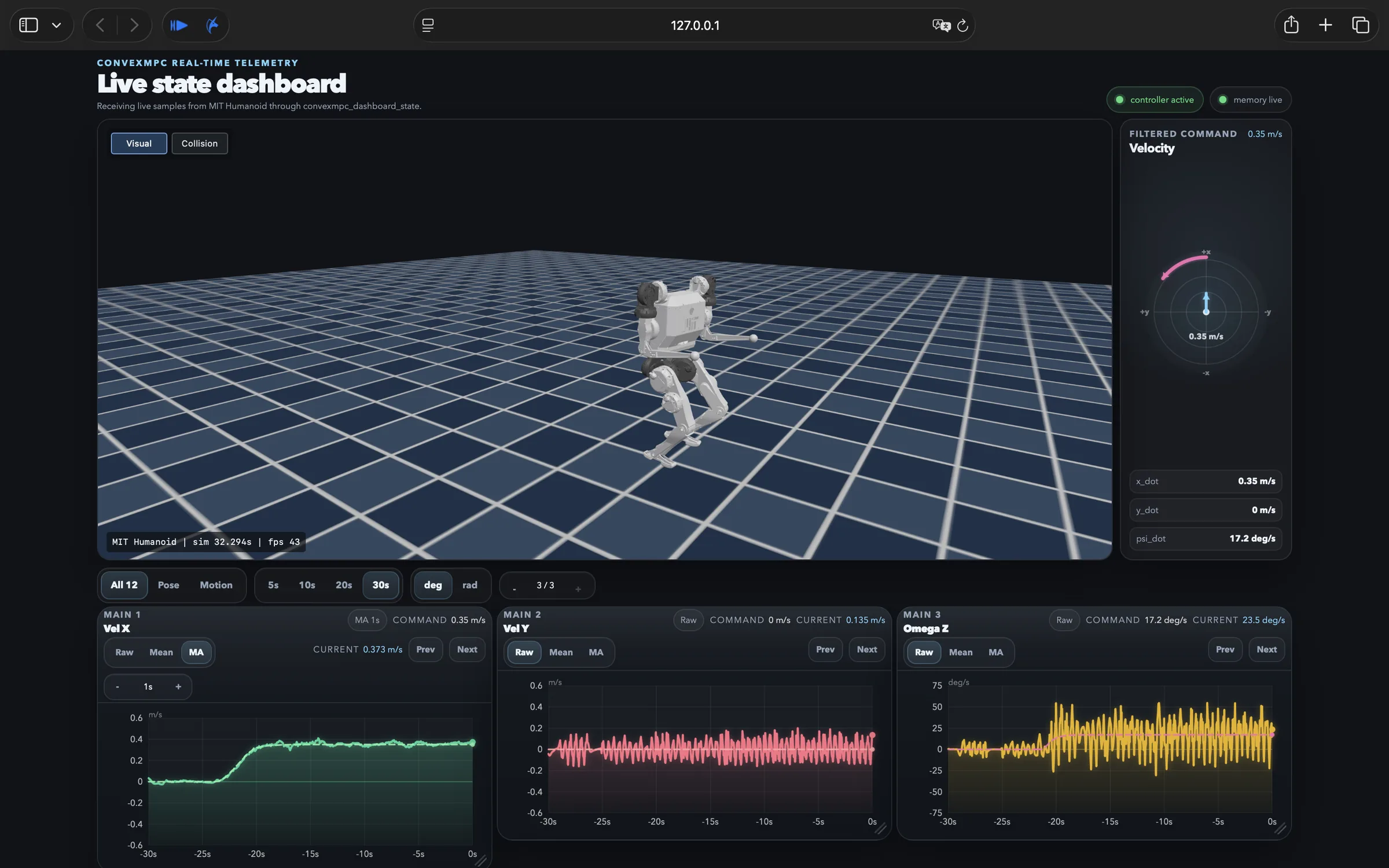Select MA mode in Vel X panel
This screenshot has width=1389, height=868.
[x=196, y=652]
